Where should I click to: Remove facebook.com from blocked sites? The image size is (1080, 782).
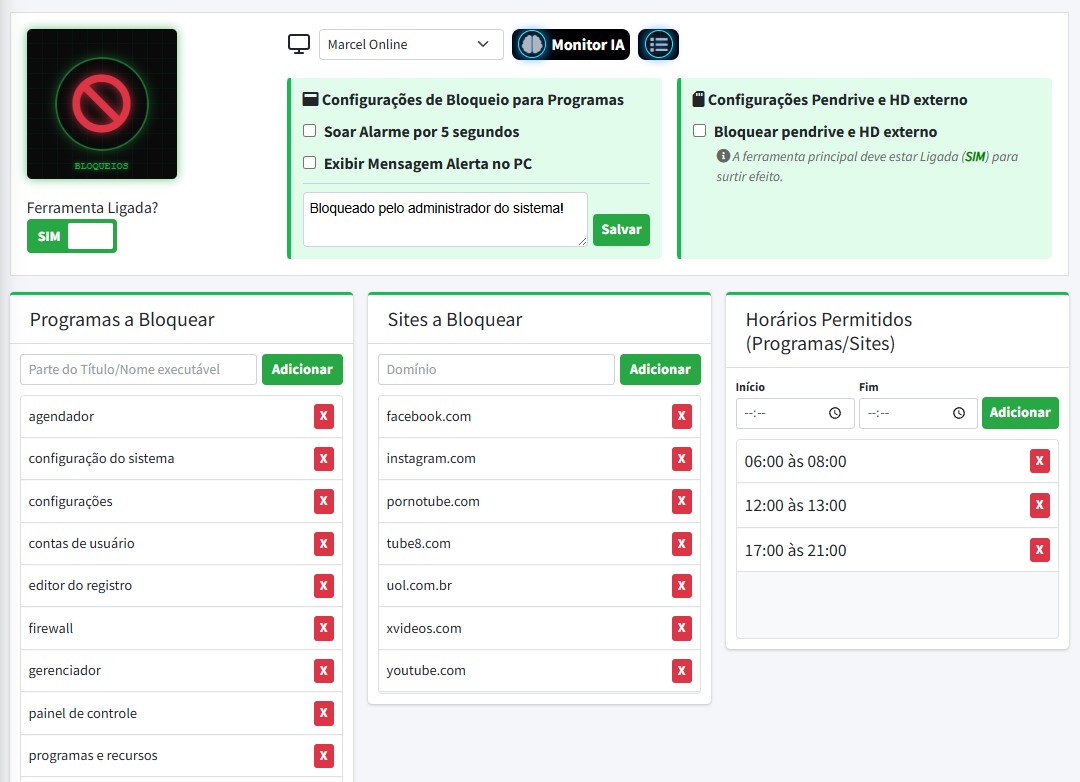(x=681, y=417)
